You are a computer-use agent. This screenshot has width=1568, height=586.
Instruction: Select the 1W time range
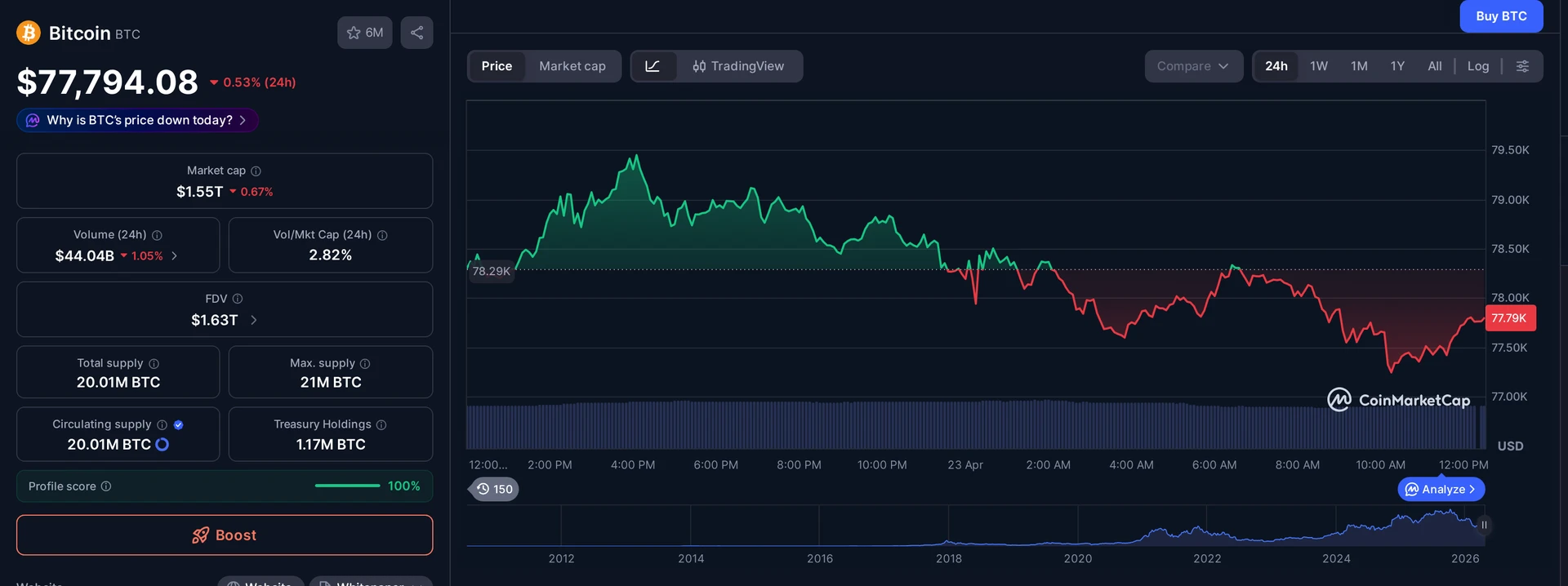[x=1319, y=66]
